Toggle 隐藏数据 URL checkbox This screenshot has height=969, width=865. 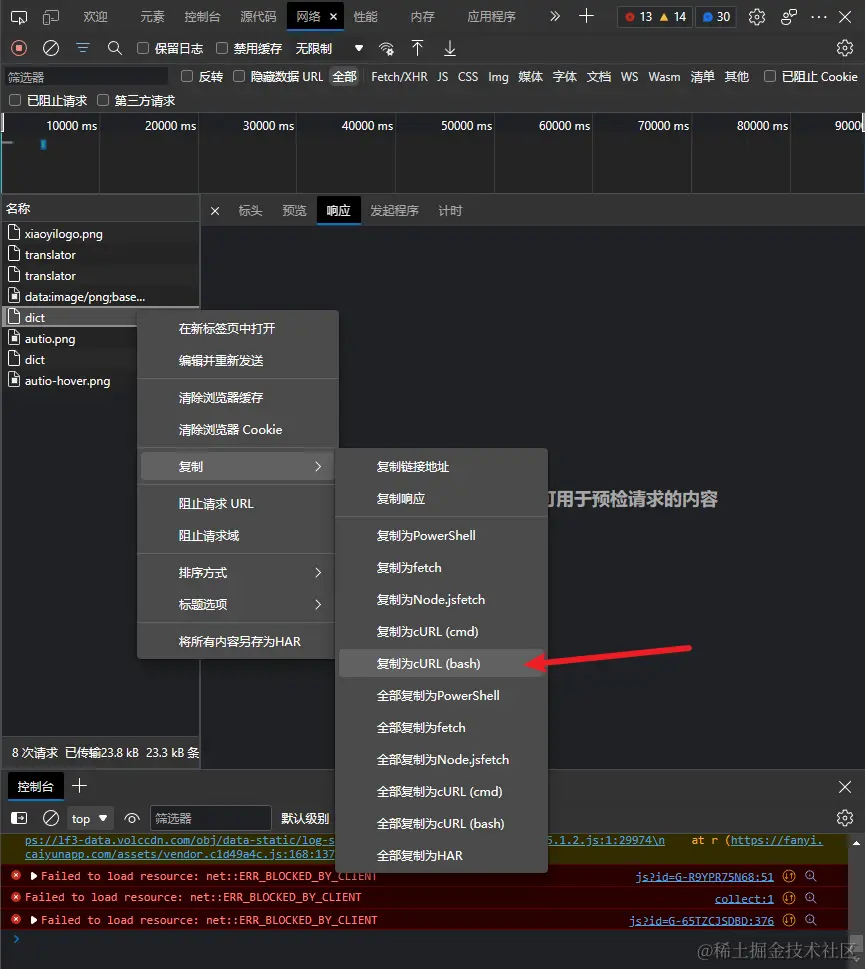pyautogui.click(x=238, y=76)
